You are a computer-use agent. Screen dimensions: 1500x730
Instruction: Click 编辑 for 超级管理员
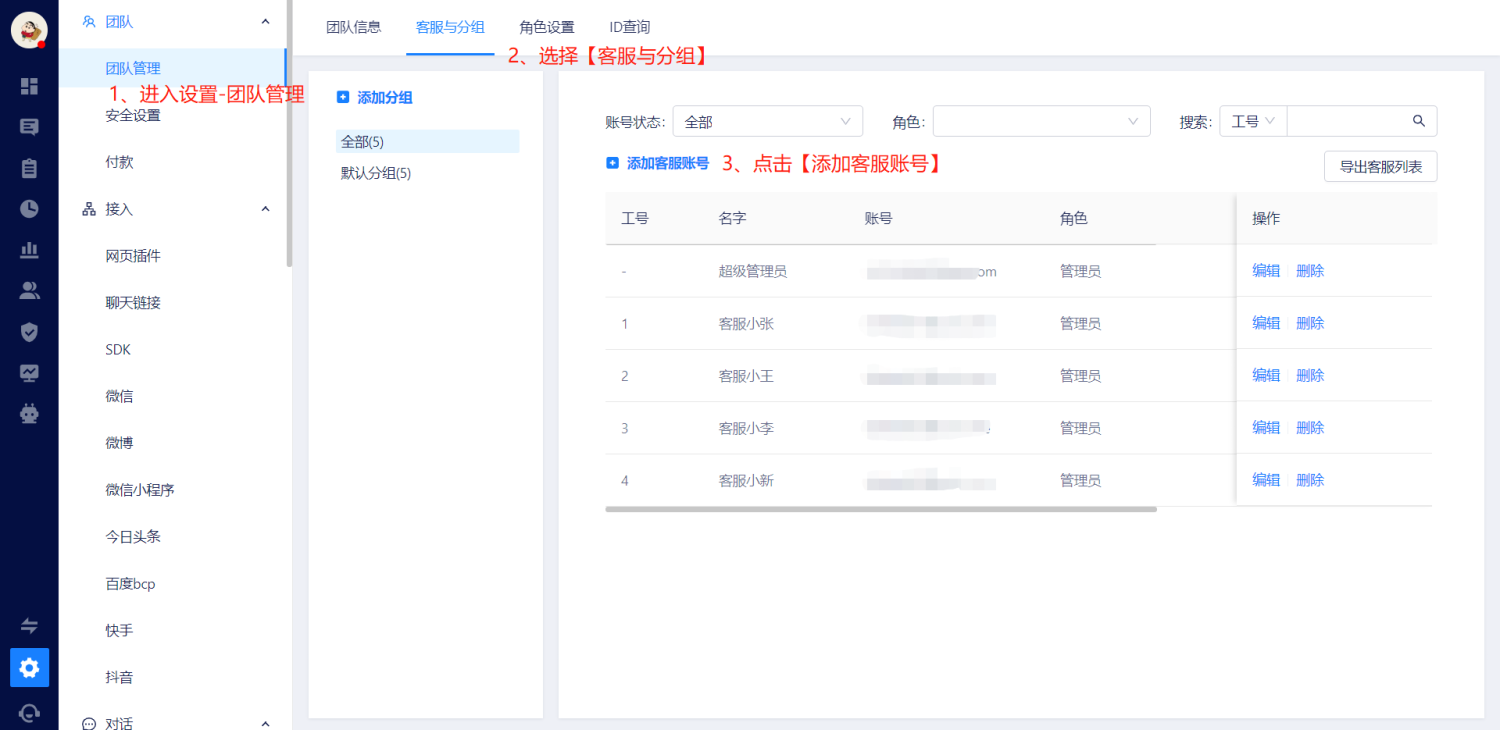[1266, 271]
